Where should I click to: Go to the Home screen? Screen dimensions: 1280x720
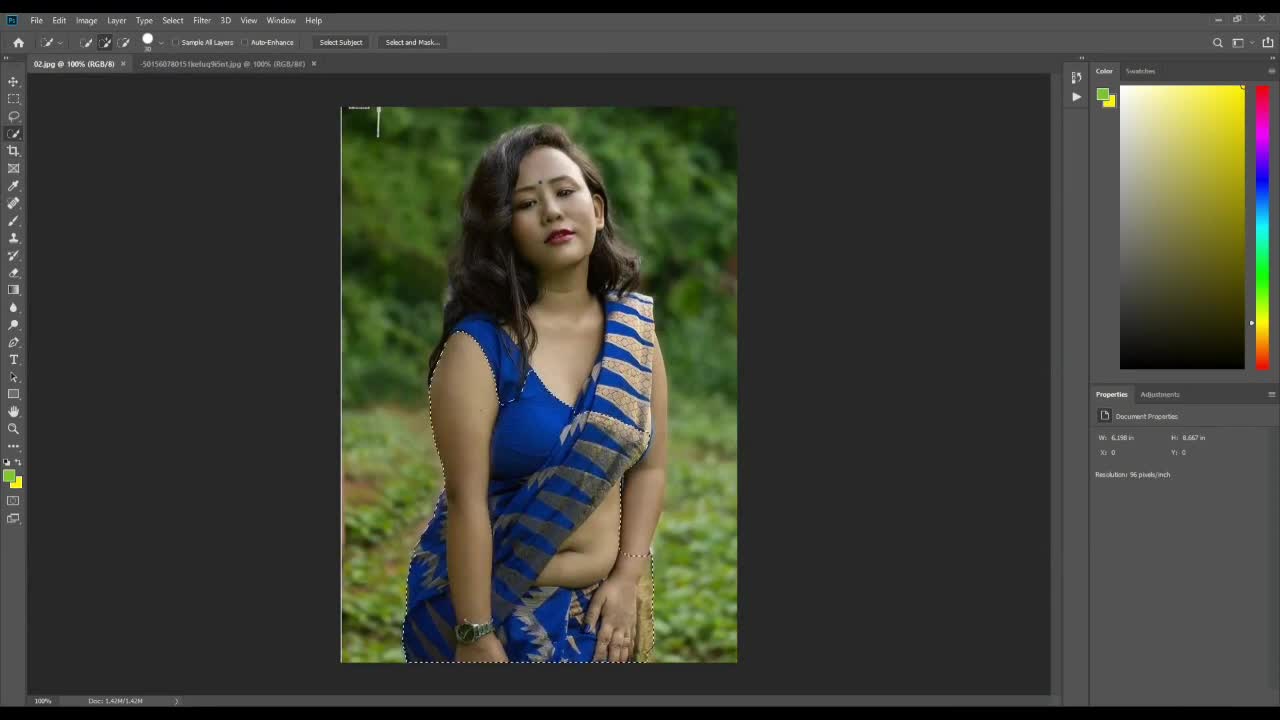[x=18, y=42]
